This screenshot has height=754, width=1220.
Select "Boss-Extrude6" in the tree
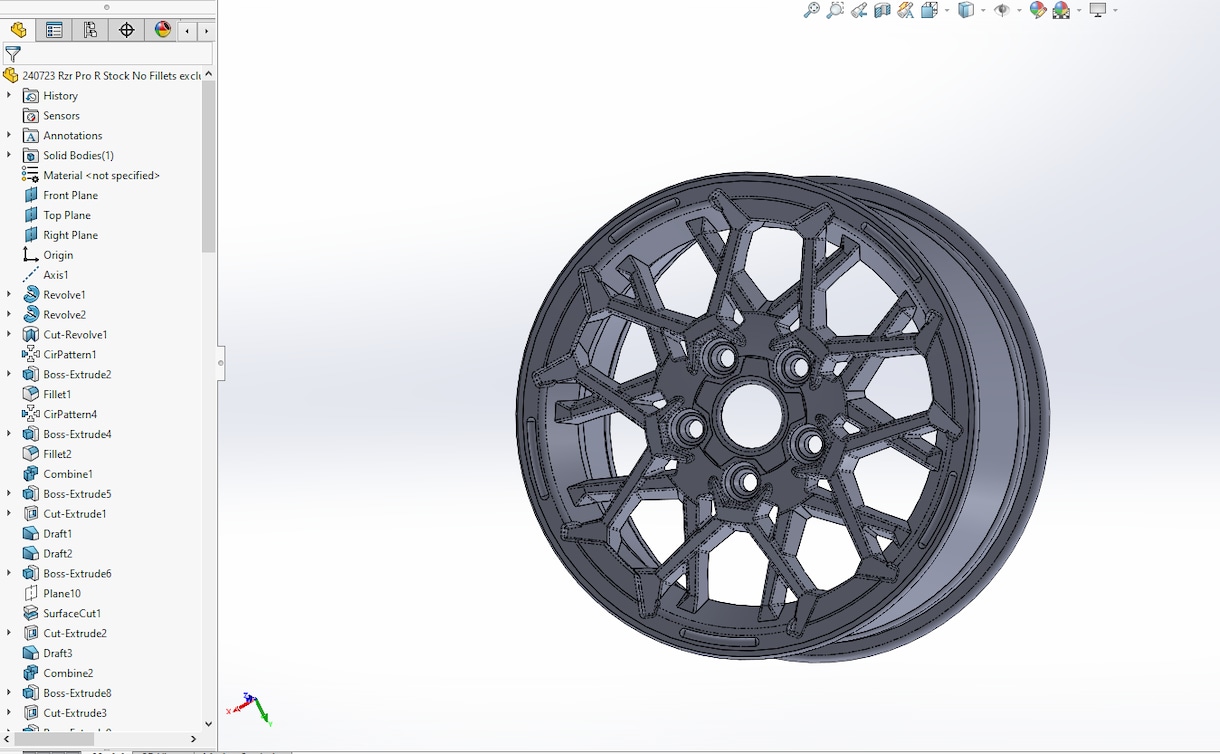coord(77,573)
